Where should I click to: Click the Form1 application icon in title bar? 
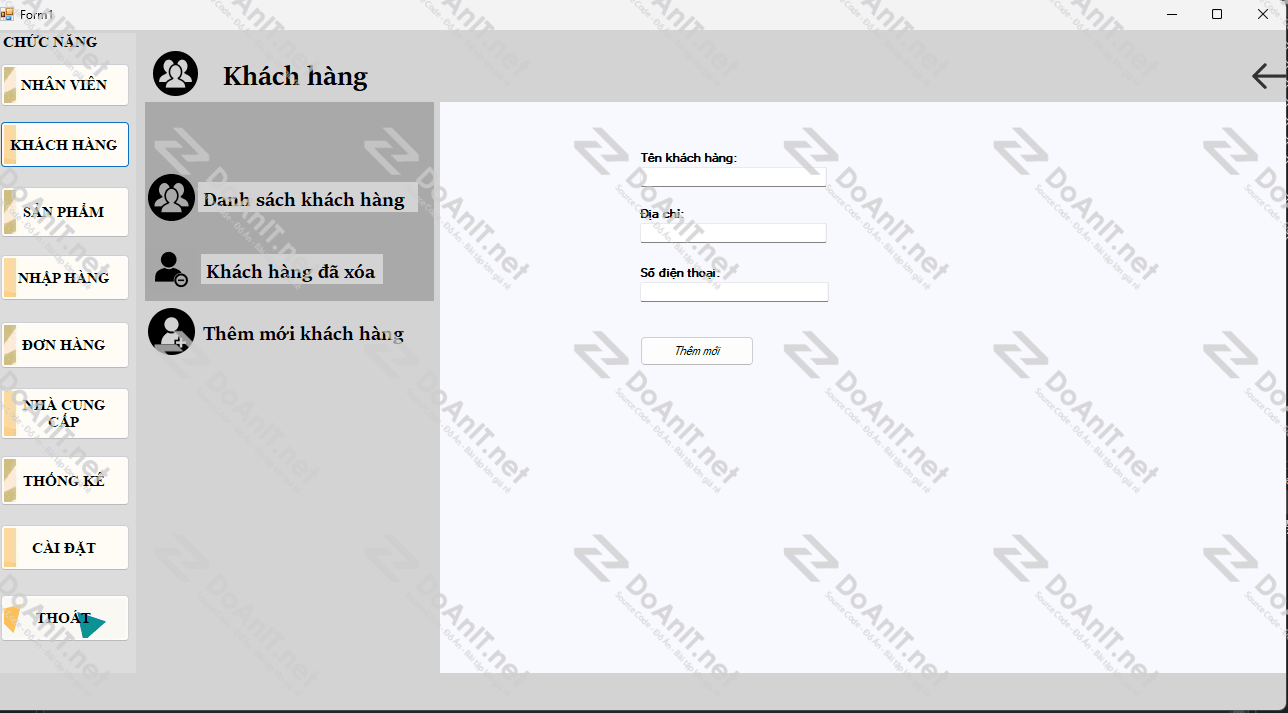pyautogui.click(x=8, y=14)
